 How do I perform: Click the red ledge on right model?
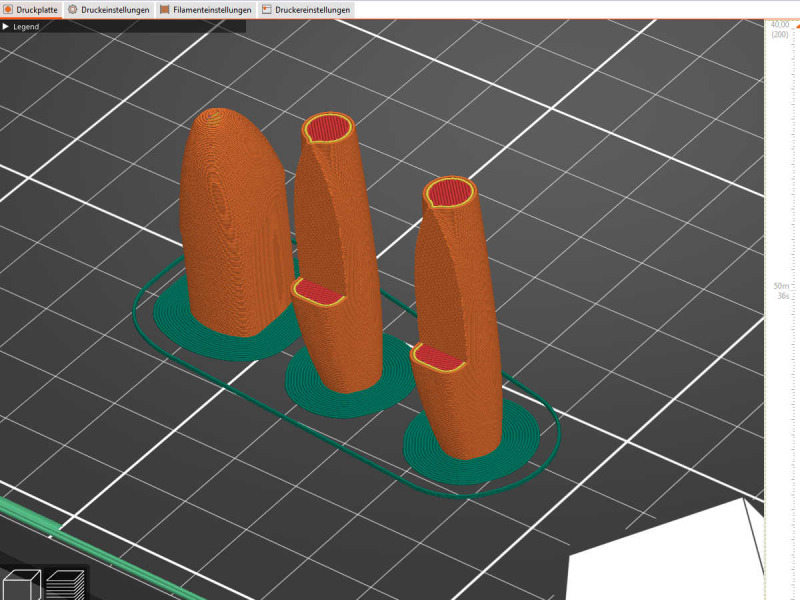pos(439,355)
